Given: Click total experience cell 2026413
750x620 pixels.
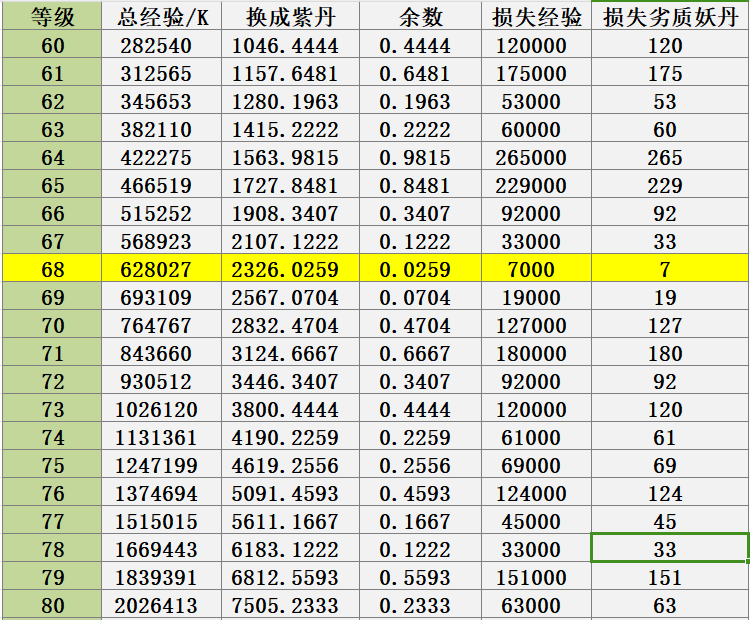Looking at the screenshot, I should (x=162, y=604).
